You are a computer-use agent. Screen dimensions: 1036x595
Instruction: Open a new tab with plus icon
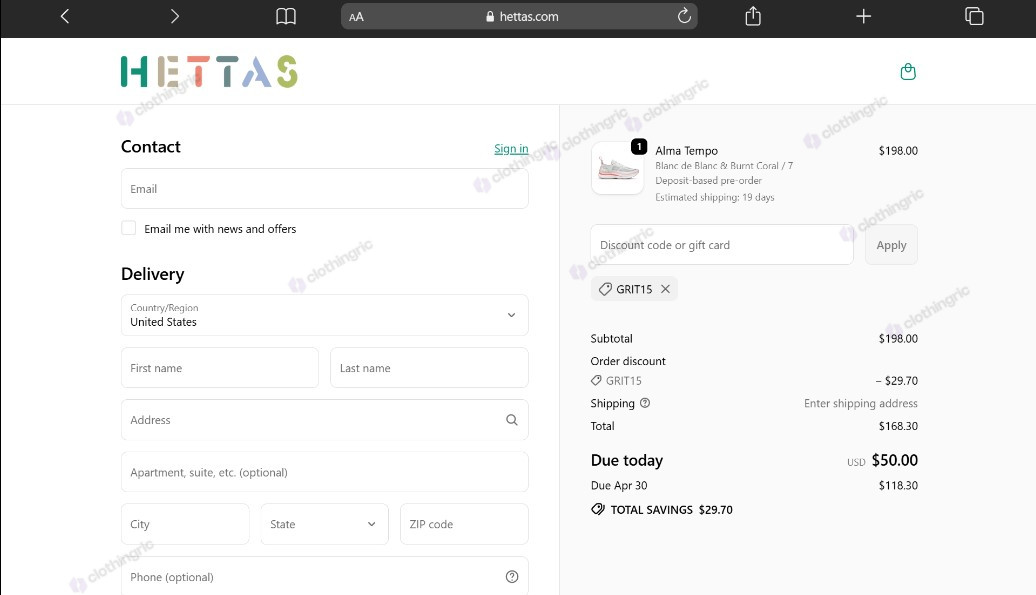pyautogui.click(x=864, y=17)
